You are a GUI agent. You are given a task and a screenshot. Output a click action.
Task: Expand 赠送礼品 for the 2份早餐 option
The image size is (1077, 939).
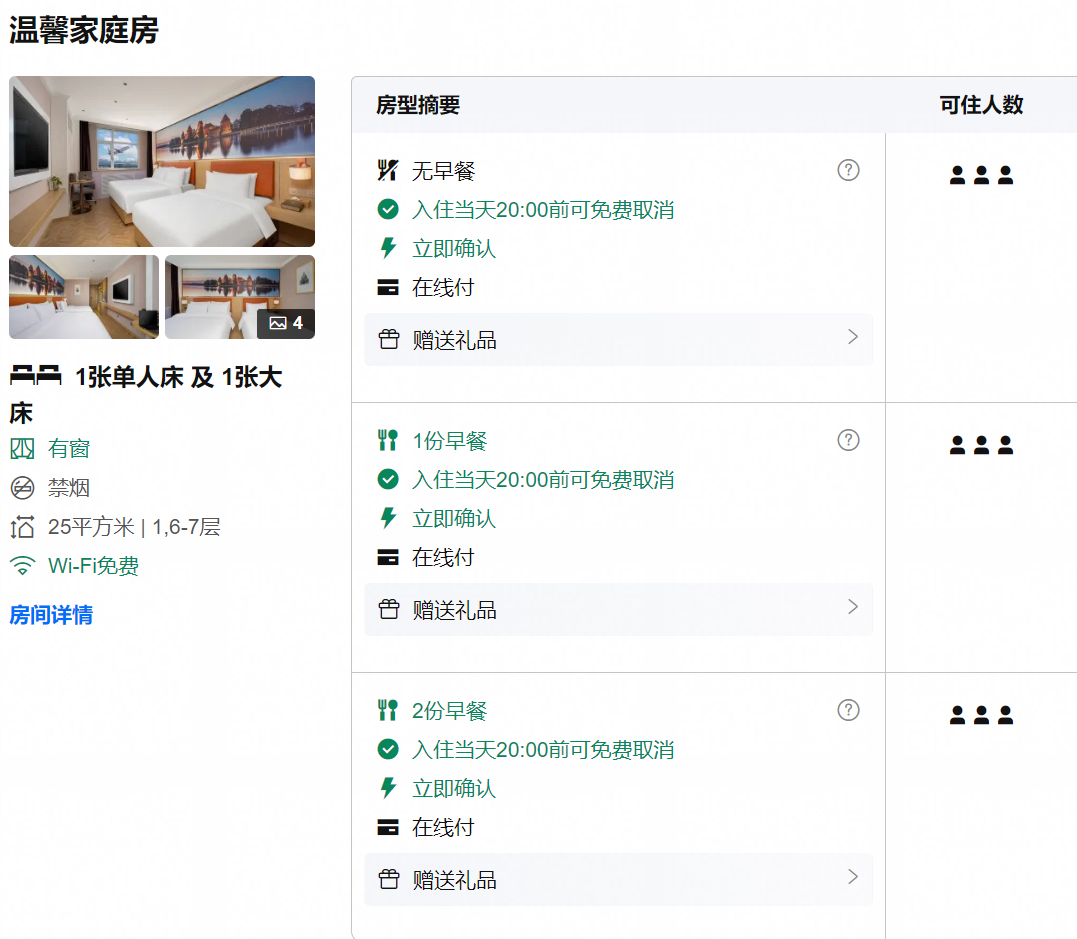[618, 879]
